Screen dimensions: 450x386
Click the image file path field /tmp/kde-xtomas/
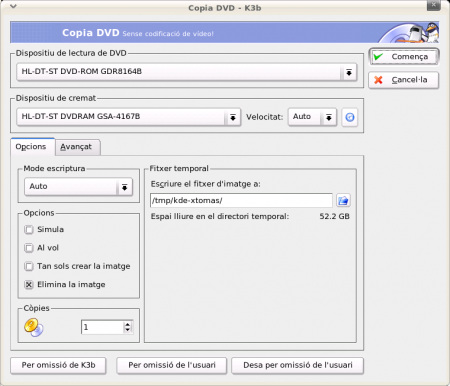[x=241, y=200]
